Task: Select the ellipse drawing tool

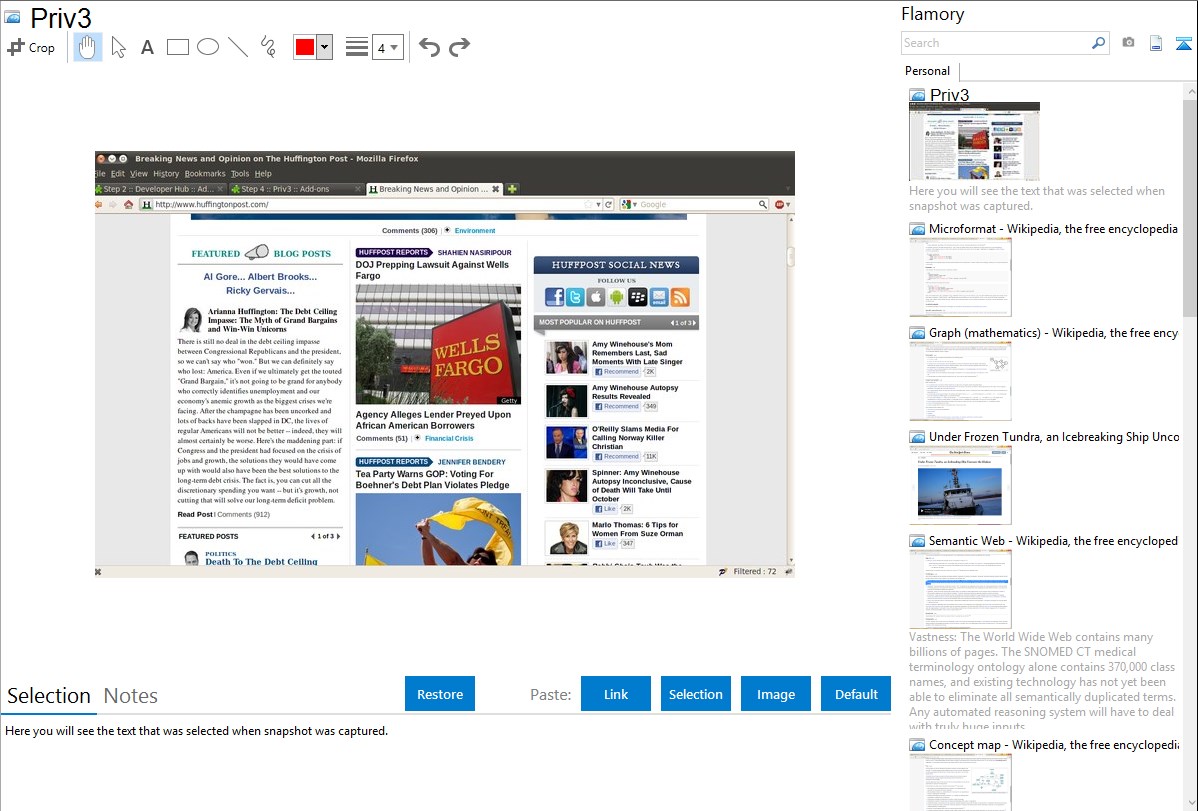Action: 208,47
